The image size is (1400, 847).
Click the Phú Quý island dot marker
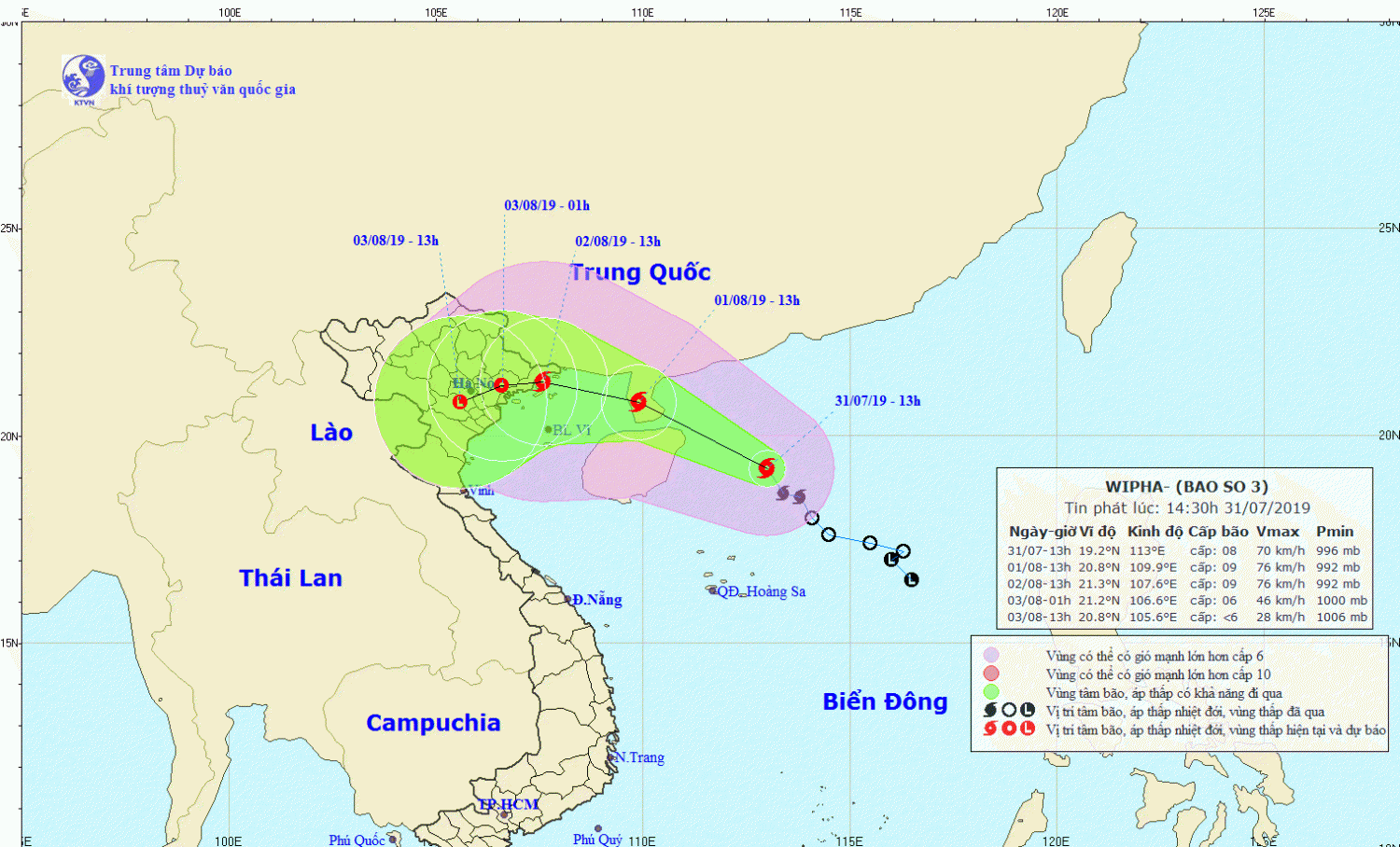598,828
